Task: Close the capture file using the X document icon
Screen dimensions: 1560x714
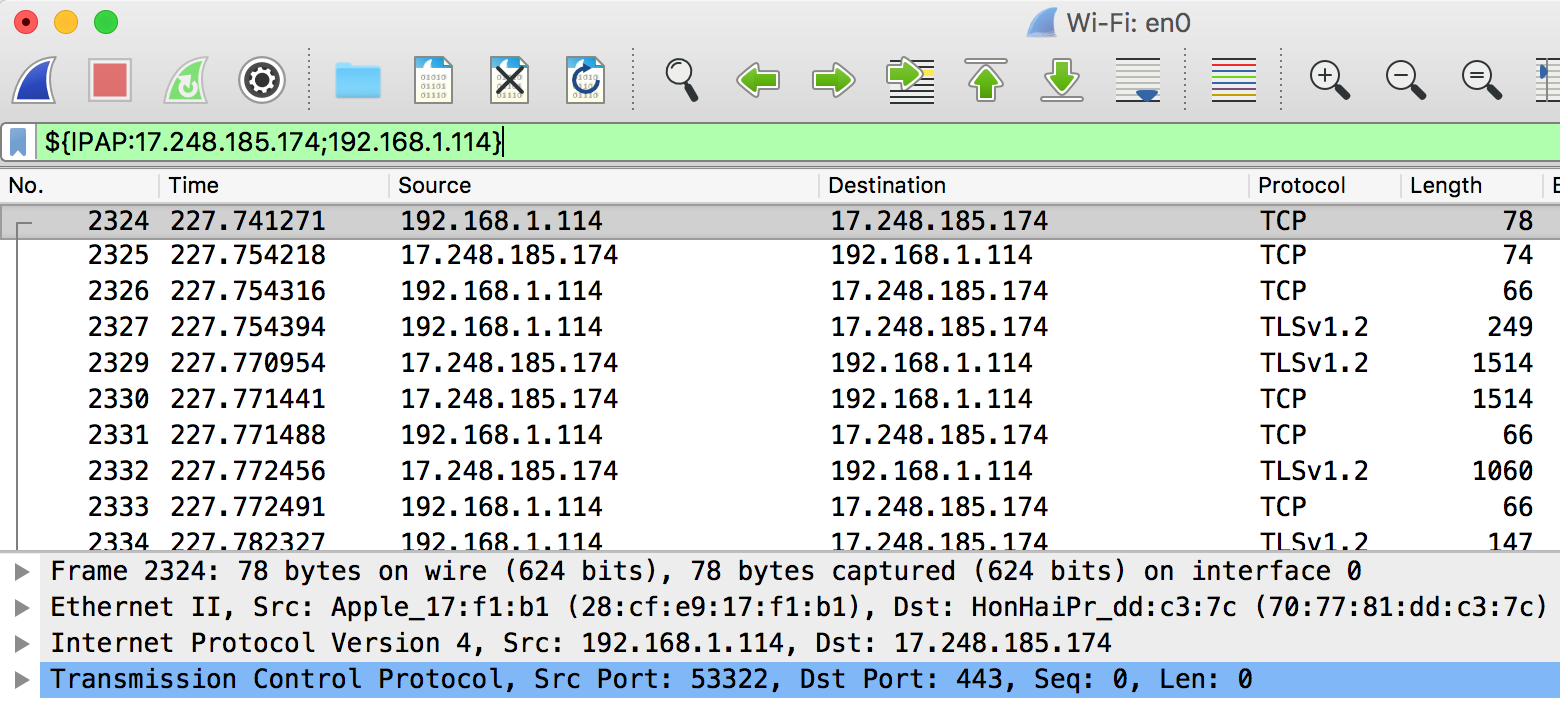Action: pos(510,80)
